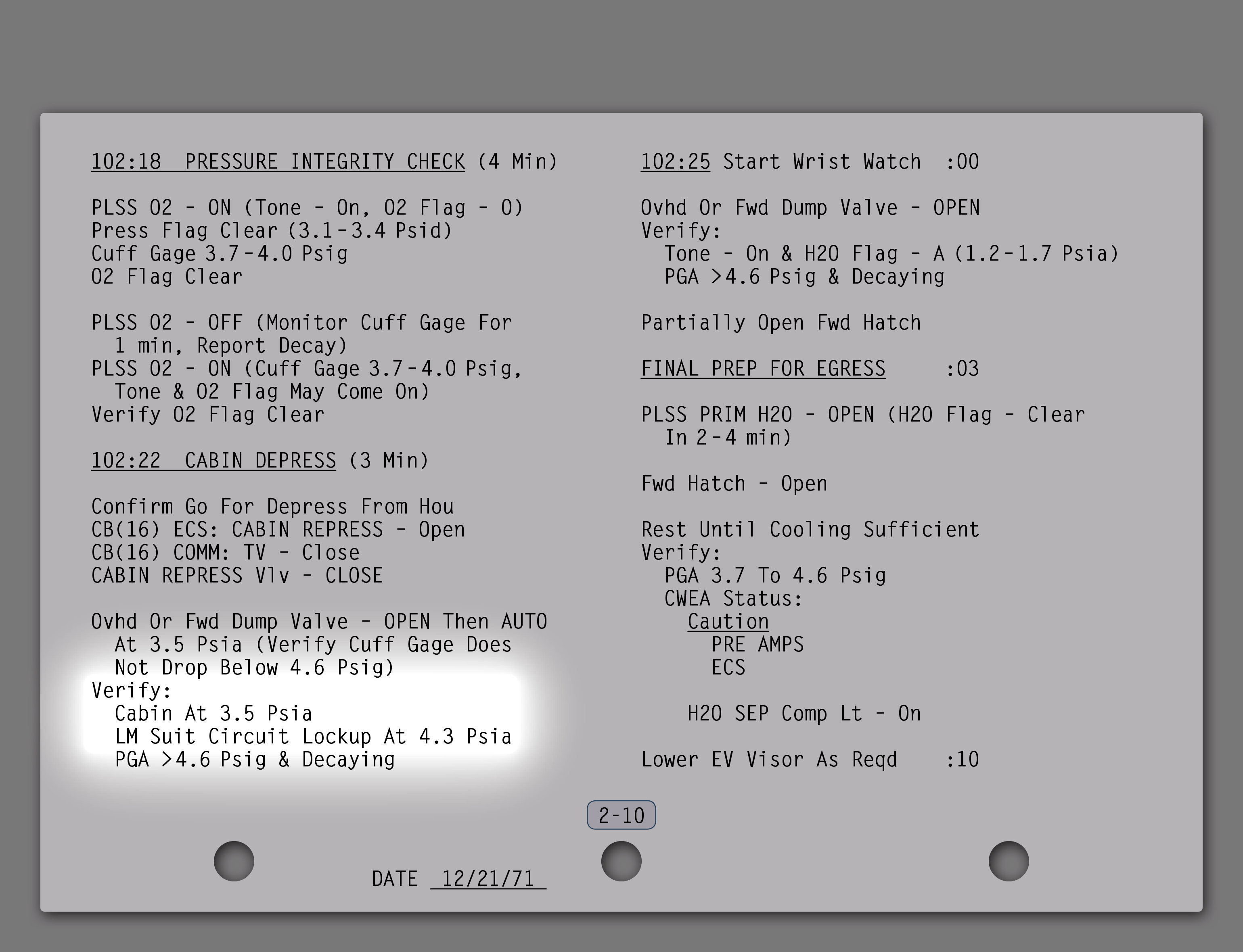The height and width of the screenshot is (952, 1243).
Task: Click the underlined Caution label
Action: click(x=728, y=622)
